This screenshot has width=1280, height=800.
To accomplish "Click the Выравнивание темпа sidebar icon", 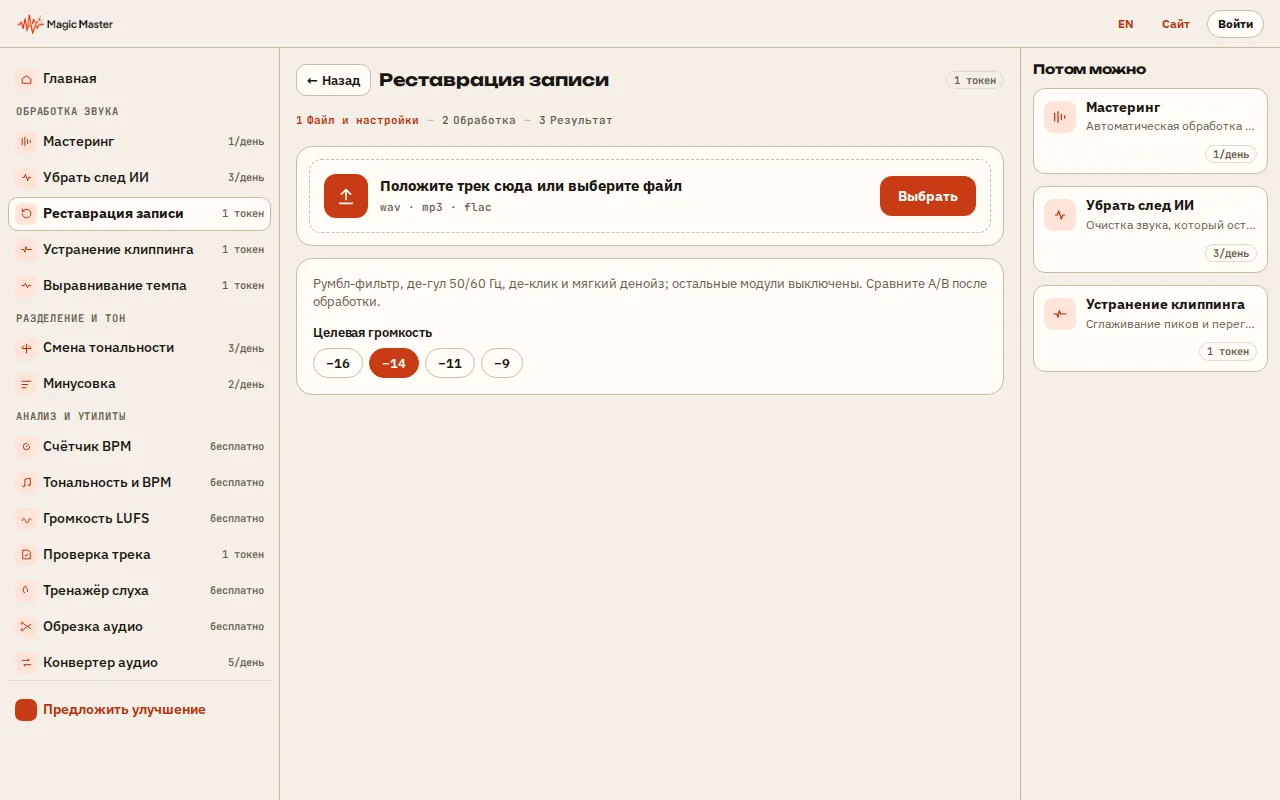I will [x=26, y=286].
